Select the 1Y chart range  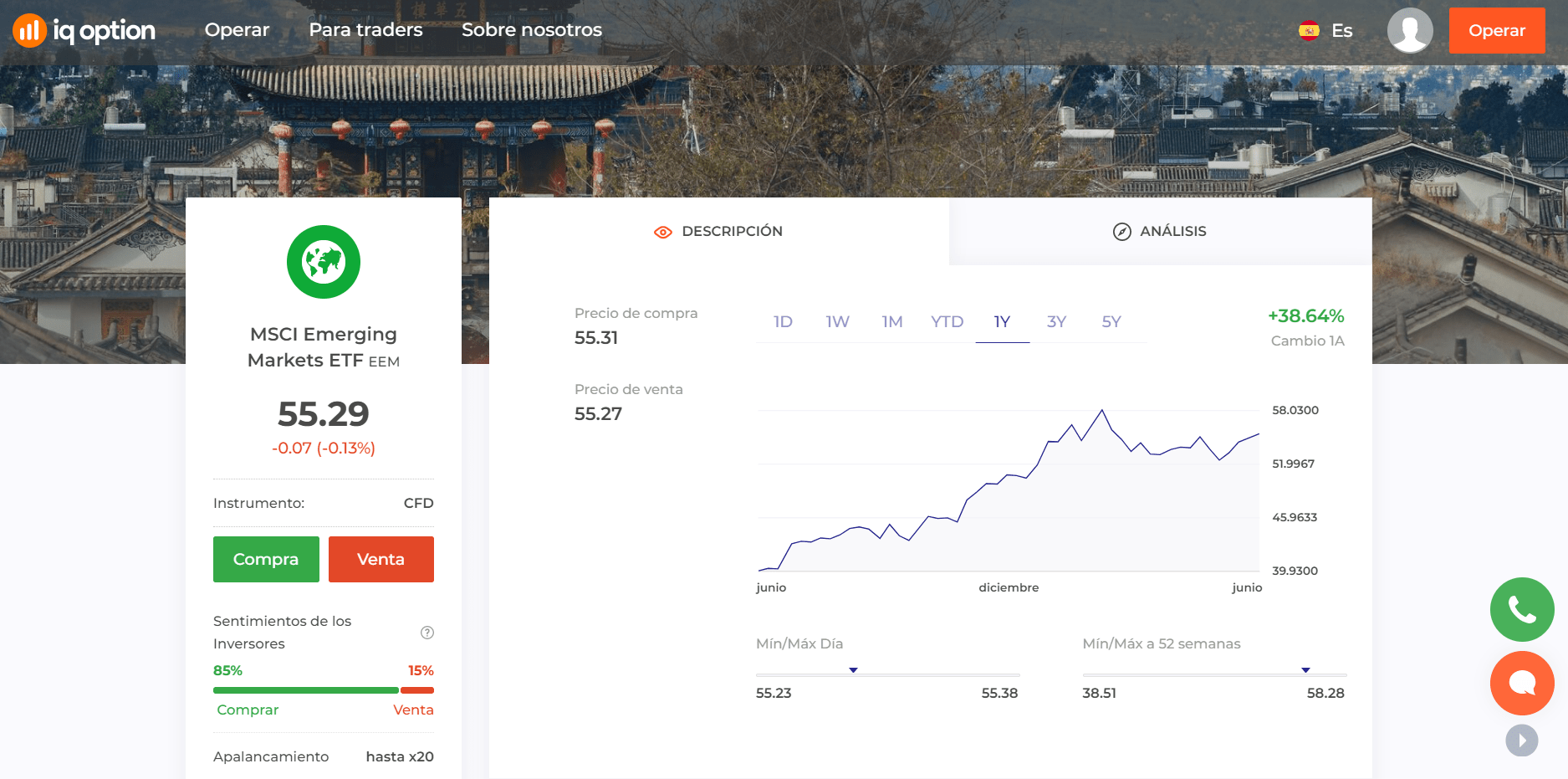pos(1002,322)
